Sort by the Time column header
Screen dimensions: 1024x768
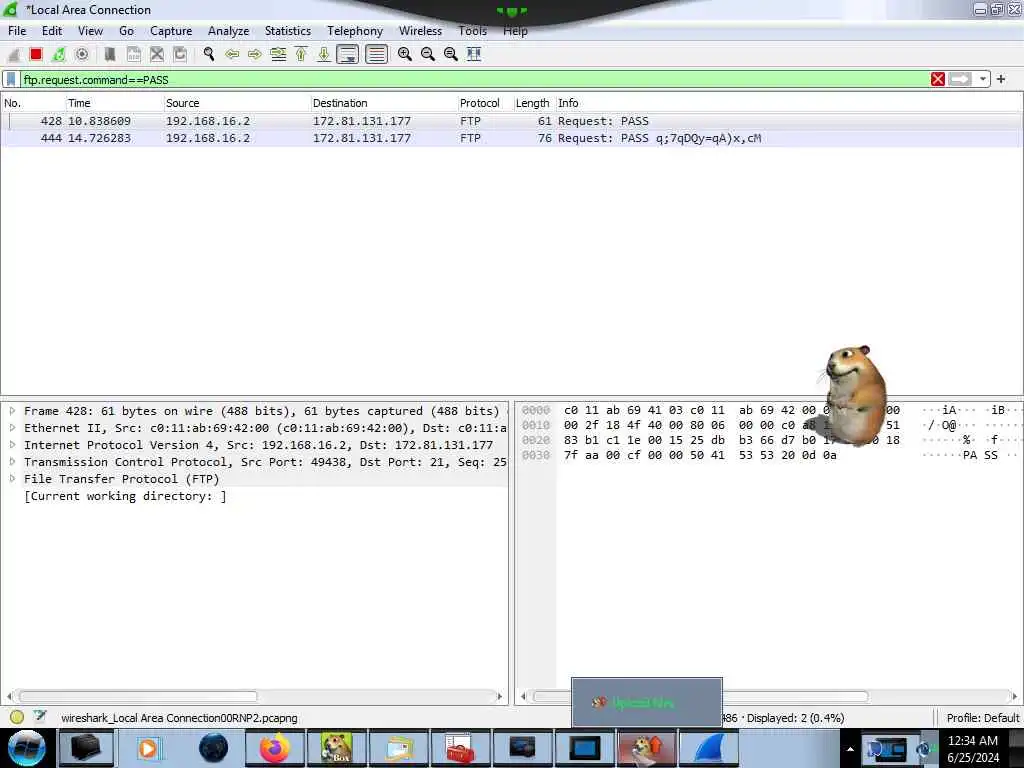click(114, 103)
